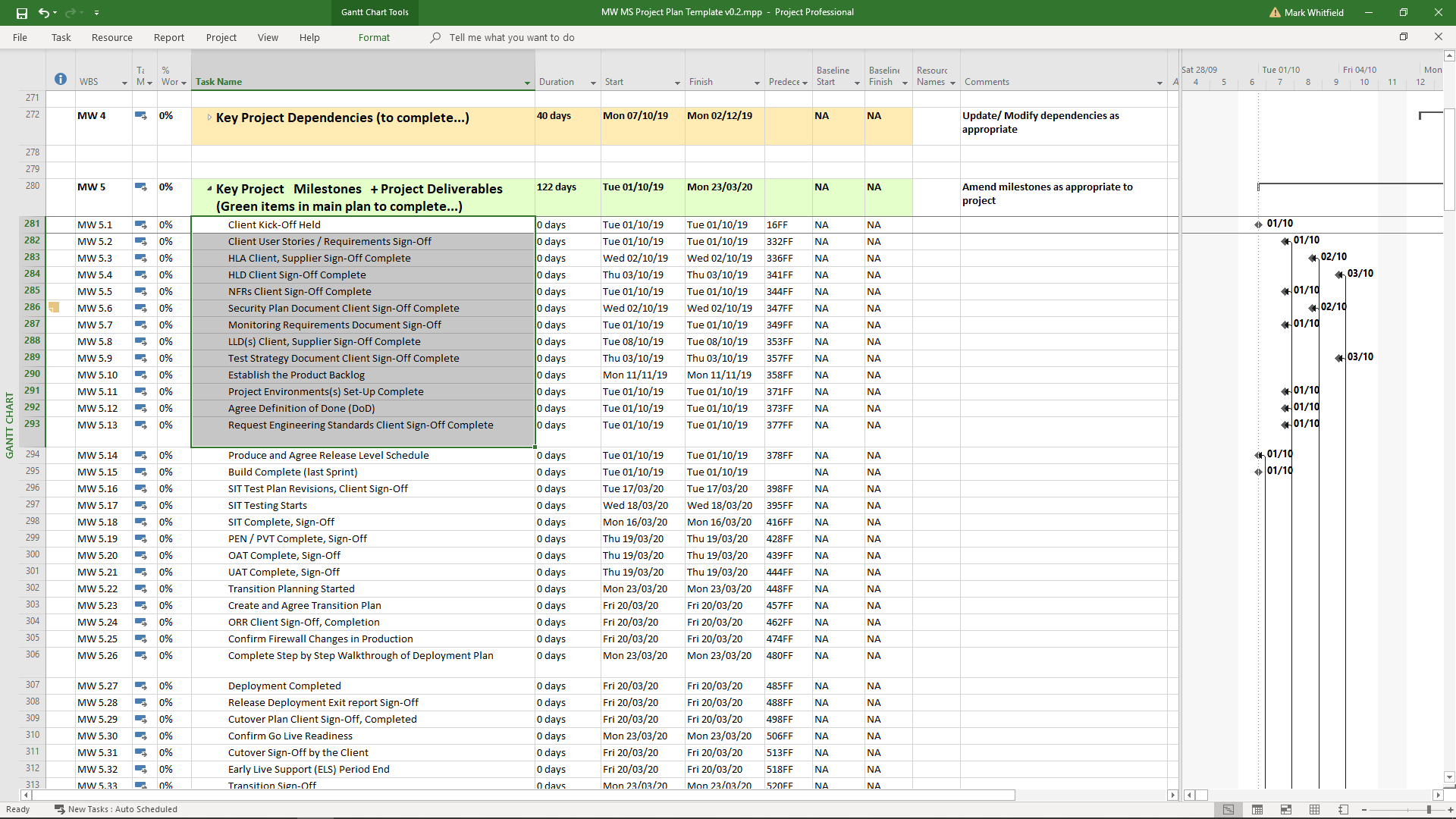Open the Format ribbon tab
1456x819 pixels.
pyautogui.click(x=374, y=37)
